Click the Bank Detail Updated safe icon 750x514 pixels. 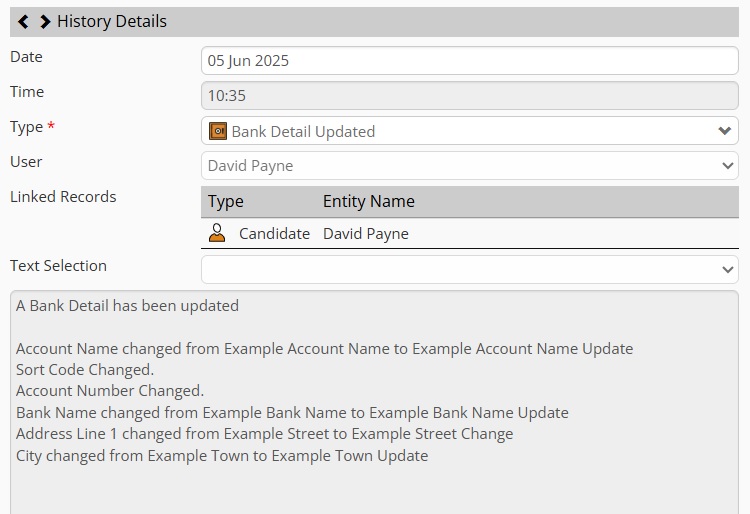coord(218,131)
